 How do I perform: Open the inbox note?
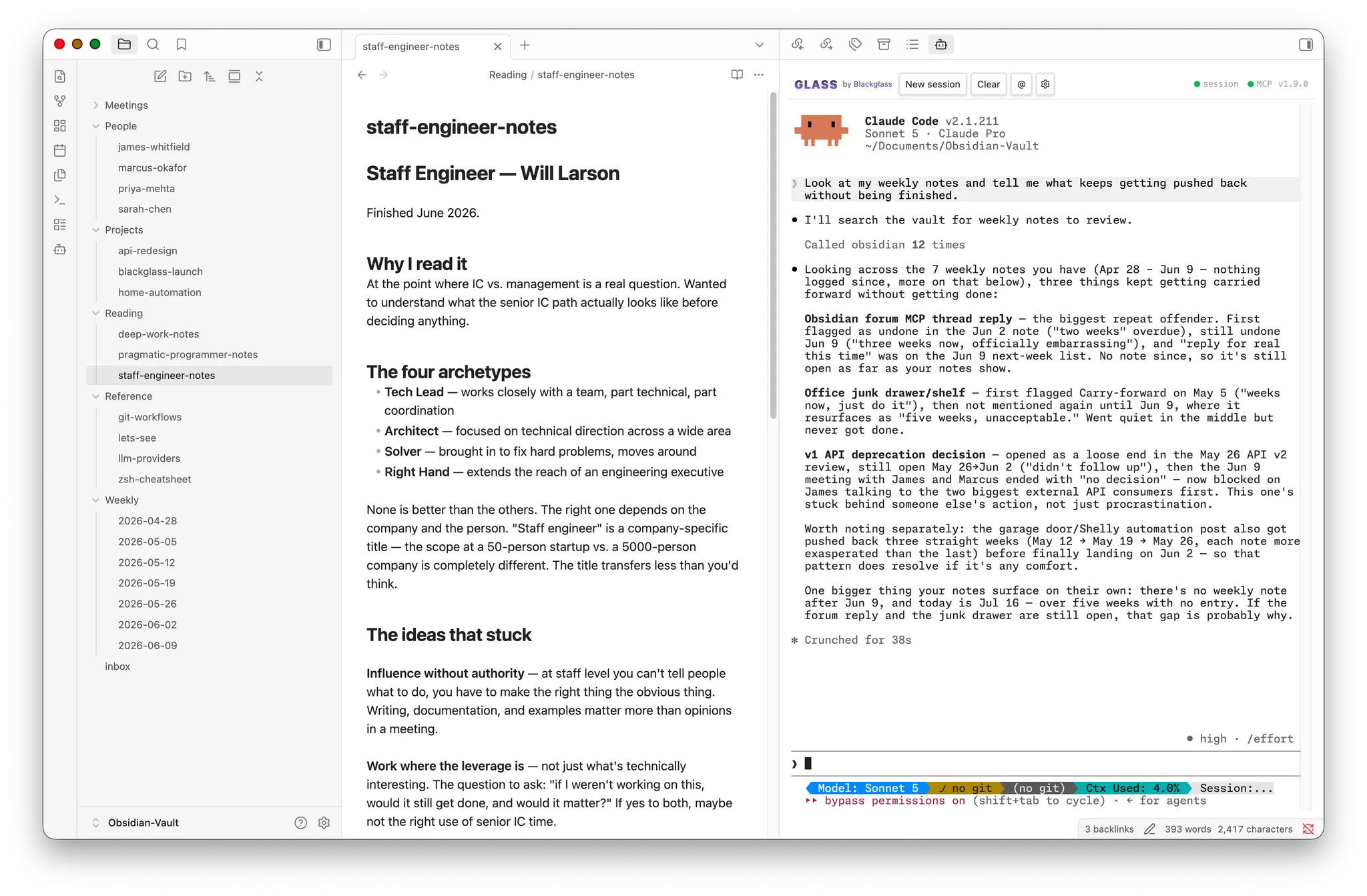click(117, 666)
